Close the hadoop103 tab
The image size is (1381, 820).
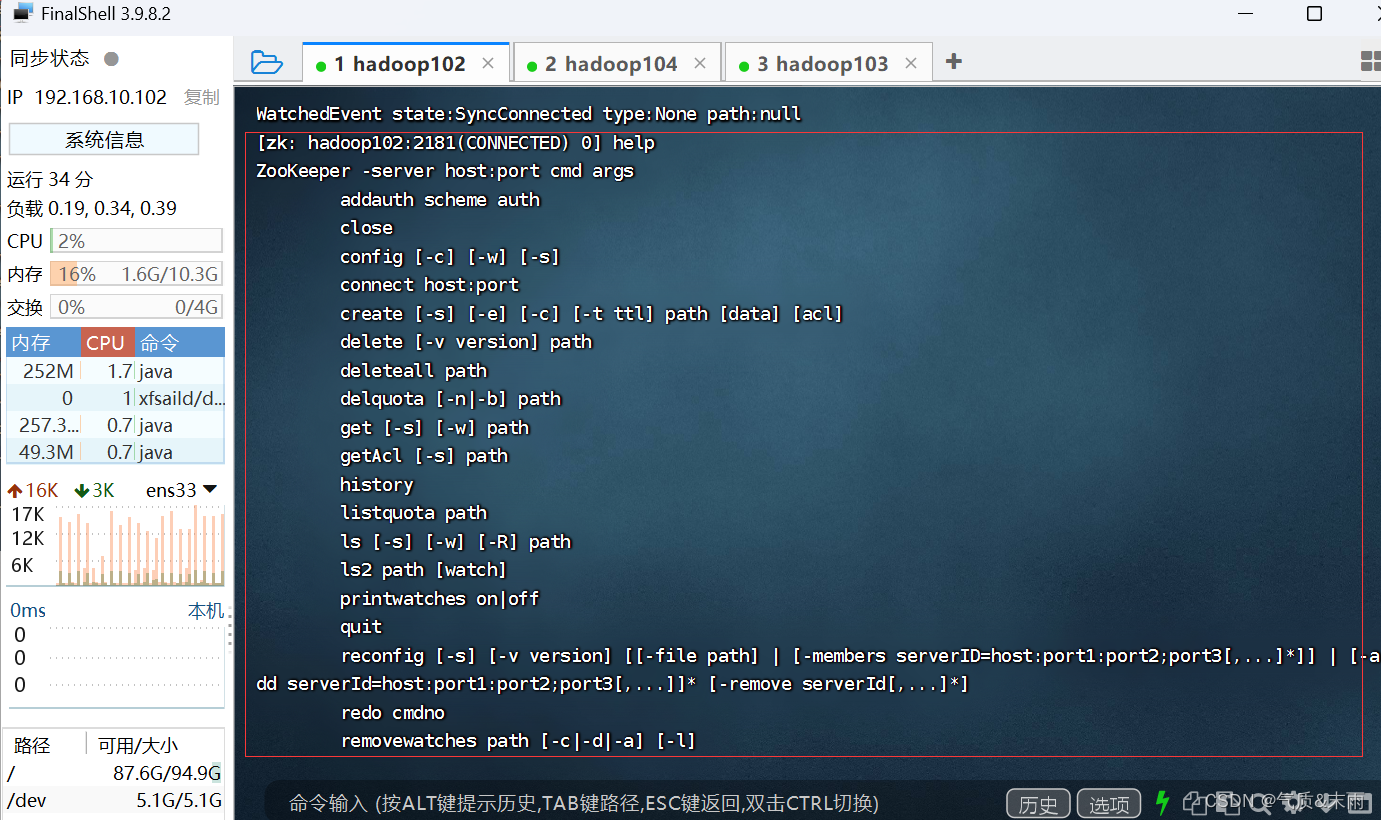click(911, 63)
